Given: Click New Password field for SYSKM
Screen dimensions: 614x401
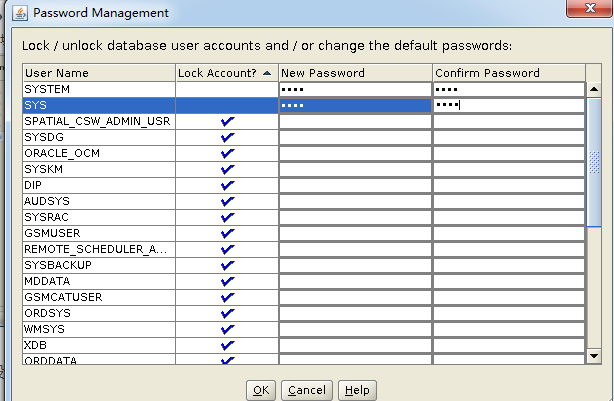Looking at the screenshot, I should (355, 169).
